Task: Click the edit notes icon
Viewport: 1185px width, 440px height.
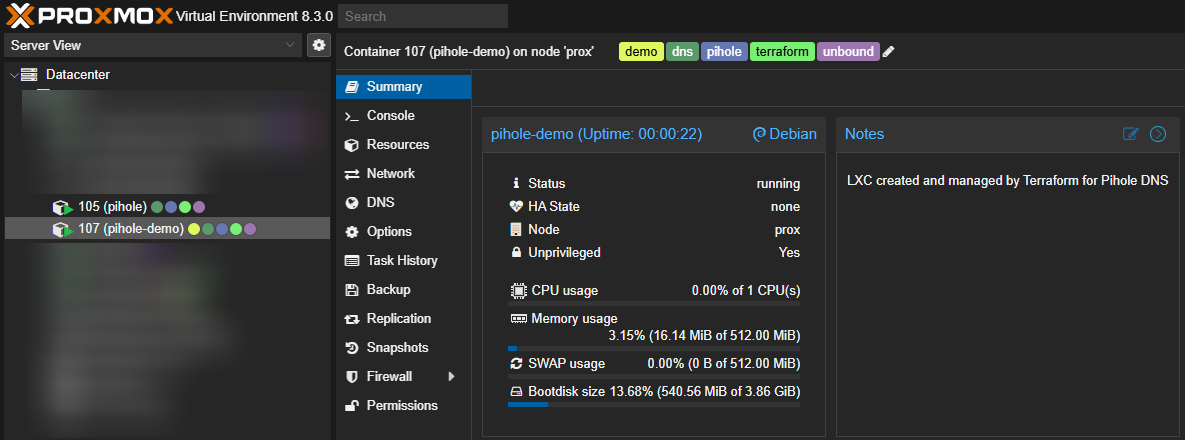Action: [1131, 134]
